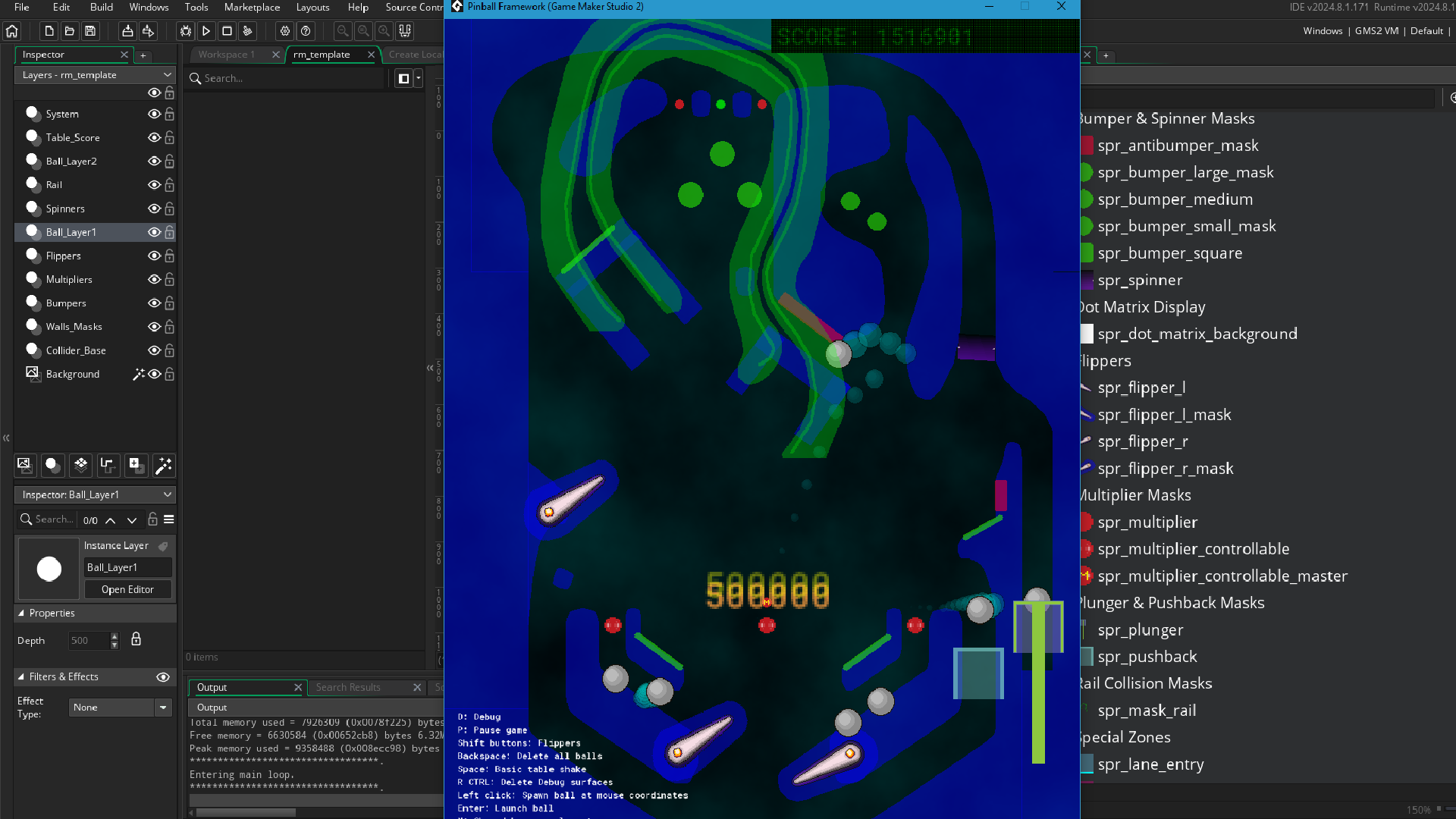Open the IDE Preferences gear icon

(x=284, y=31)
